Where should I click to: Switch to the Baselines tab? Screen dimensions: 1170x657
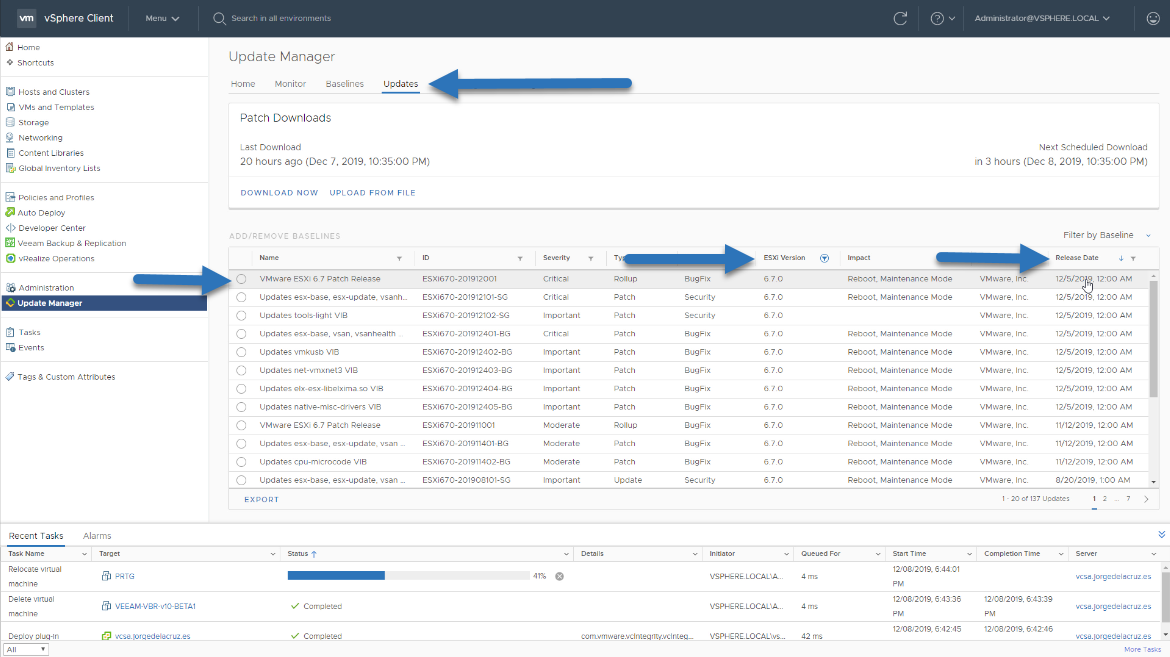click(x=345, y=84)
